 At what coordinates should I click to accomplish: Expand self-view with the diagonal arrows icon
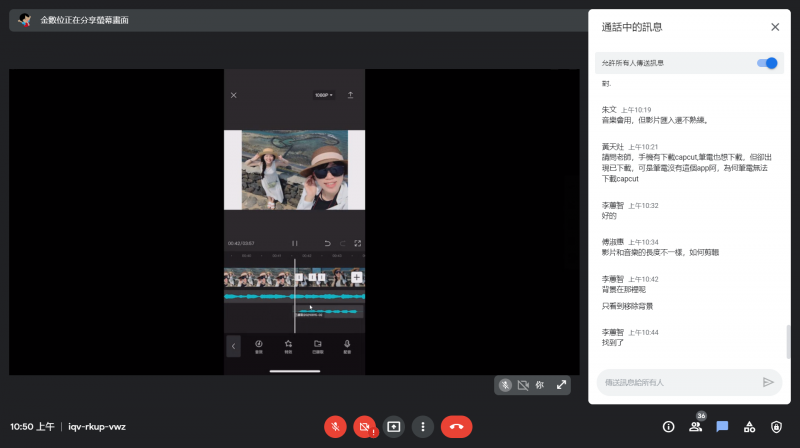561,385
